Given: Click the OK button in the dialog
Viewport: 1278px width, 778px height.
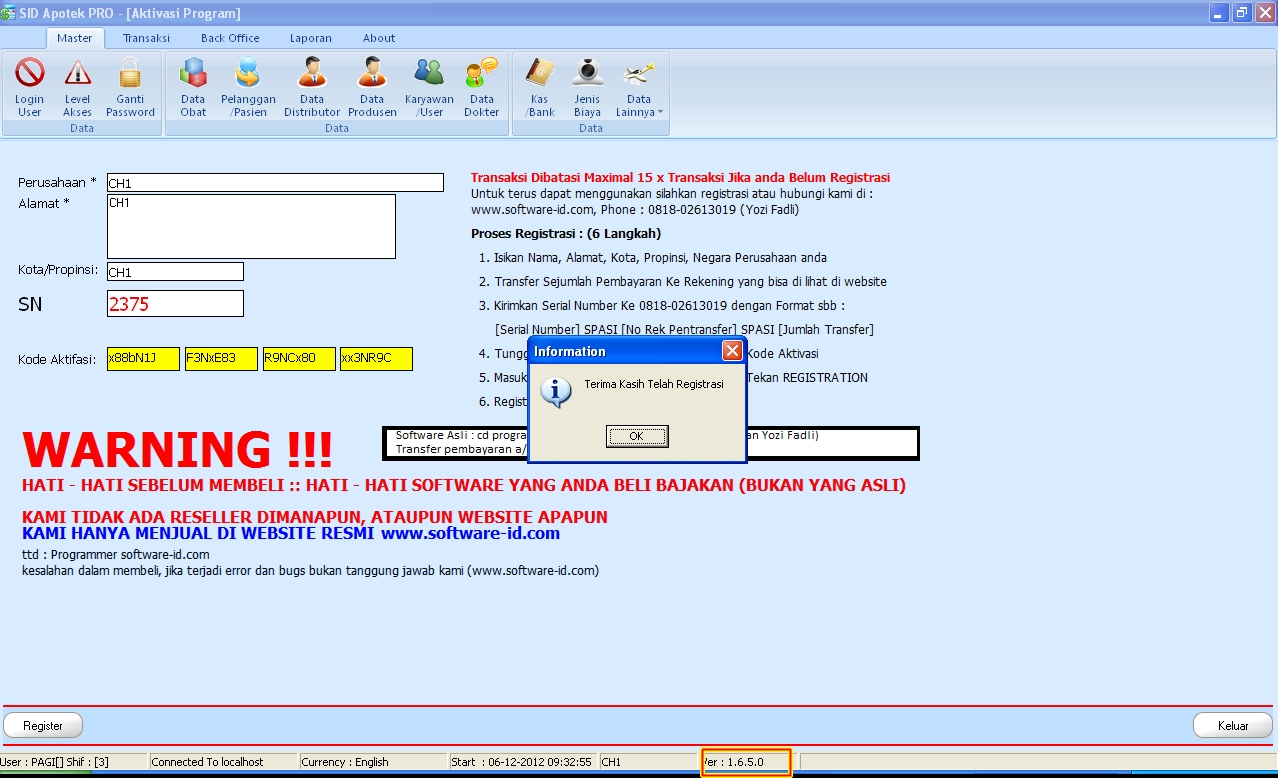Looking at the screenshot, I should (636, 436).
